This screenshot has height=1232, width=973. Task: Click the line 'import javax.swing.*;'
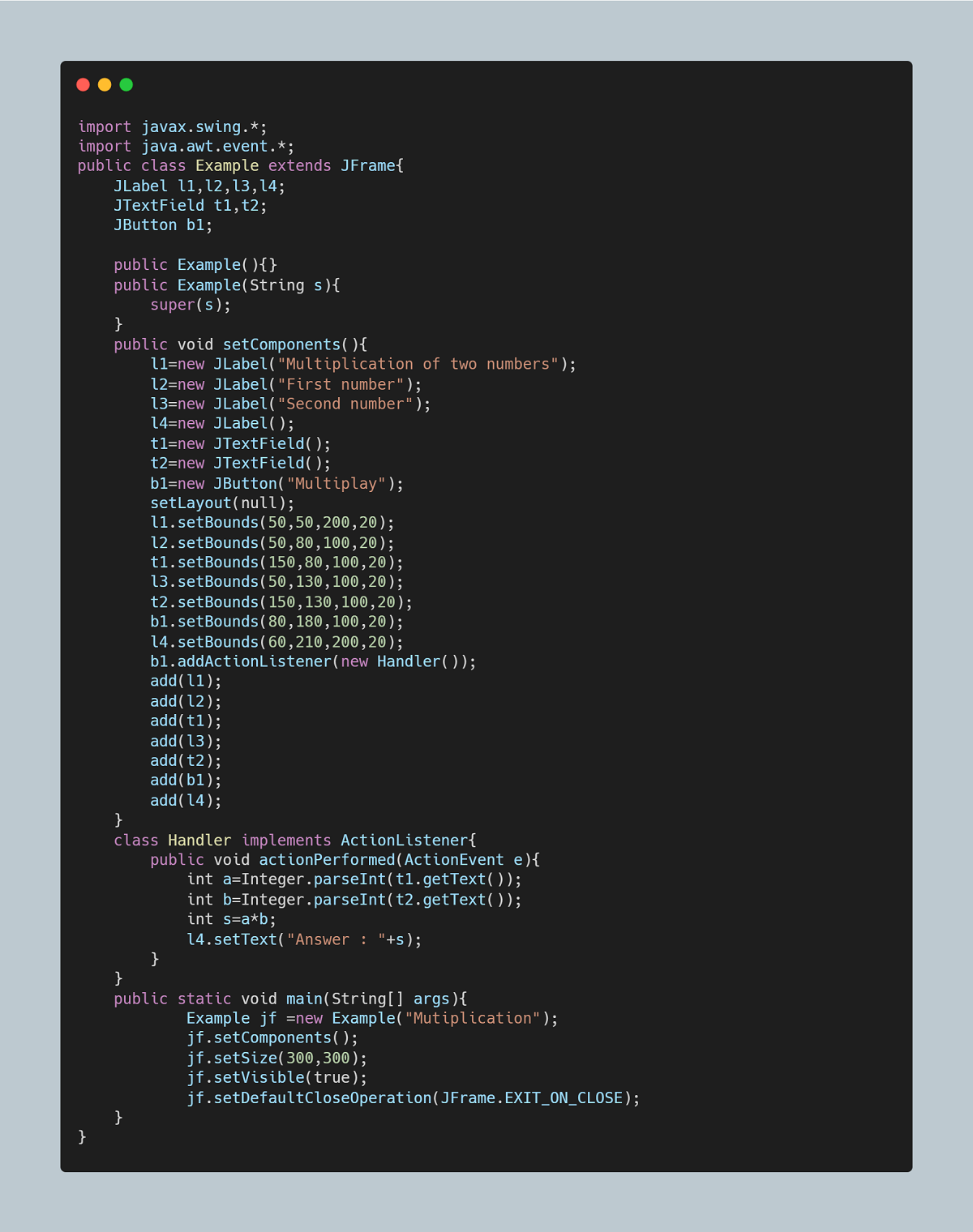(173, 127)
